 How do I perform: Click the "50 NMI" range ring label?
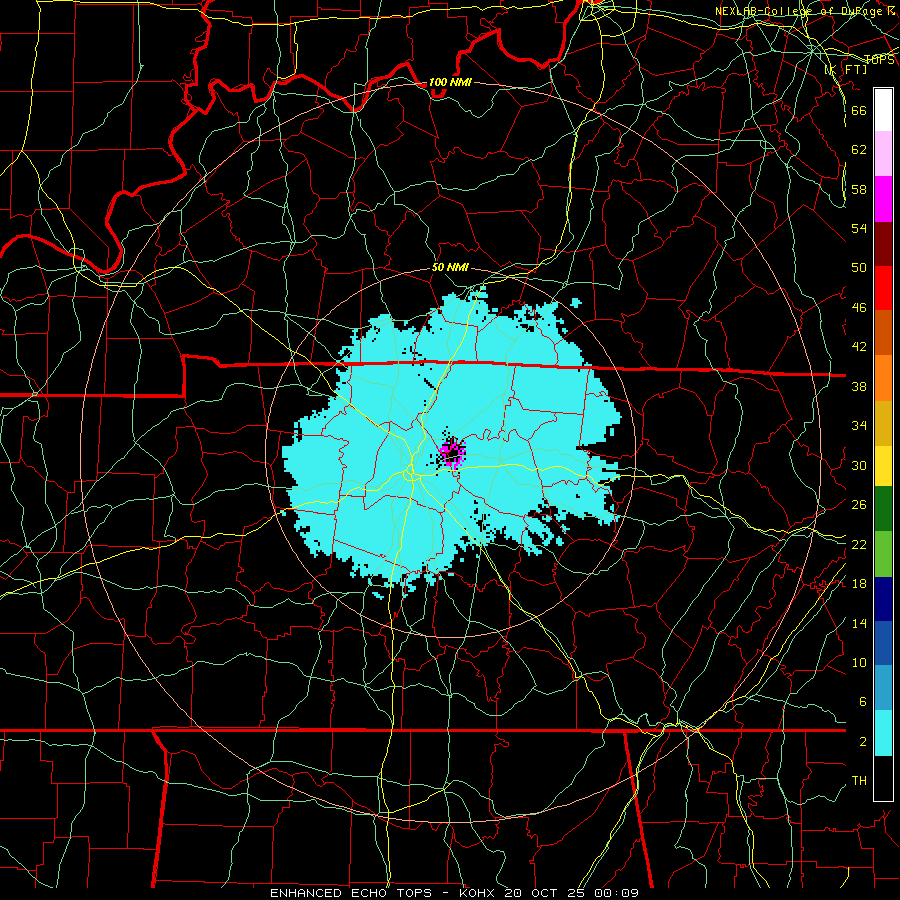coord(450,267)
